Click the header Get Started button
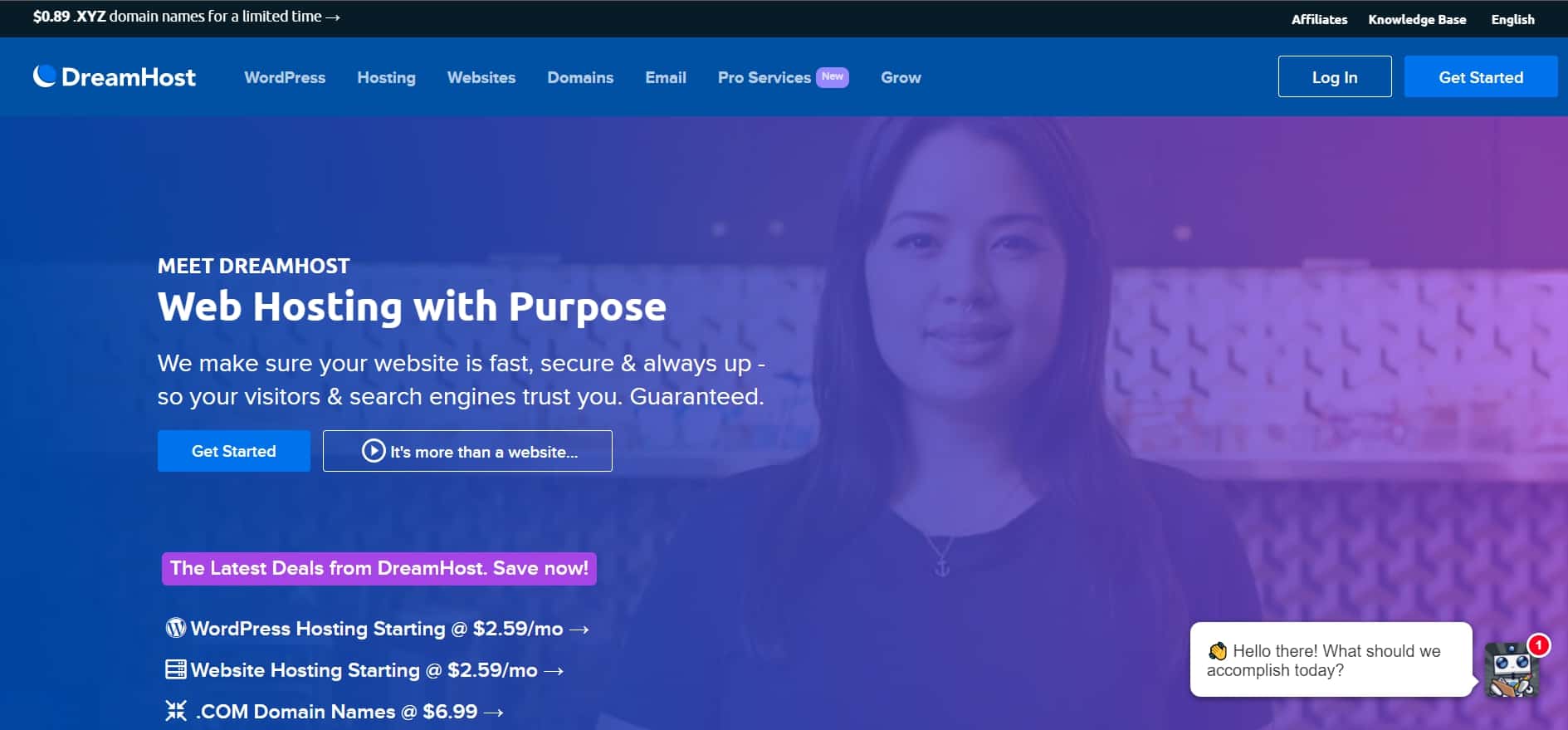Image resolution: width=1568 pixels, height=730 pixels. 1481,76
